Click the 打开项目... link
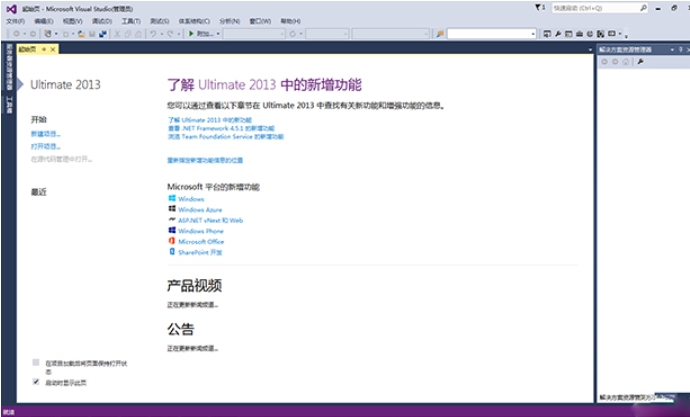690x417 pixels. click(46, 146)
